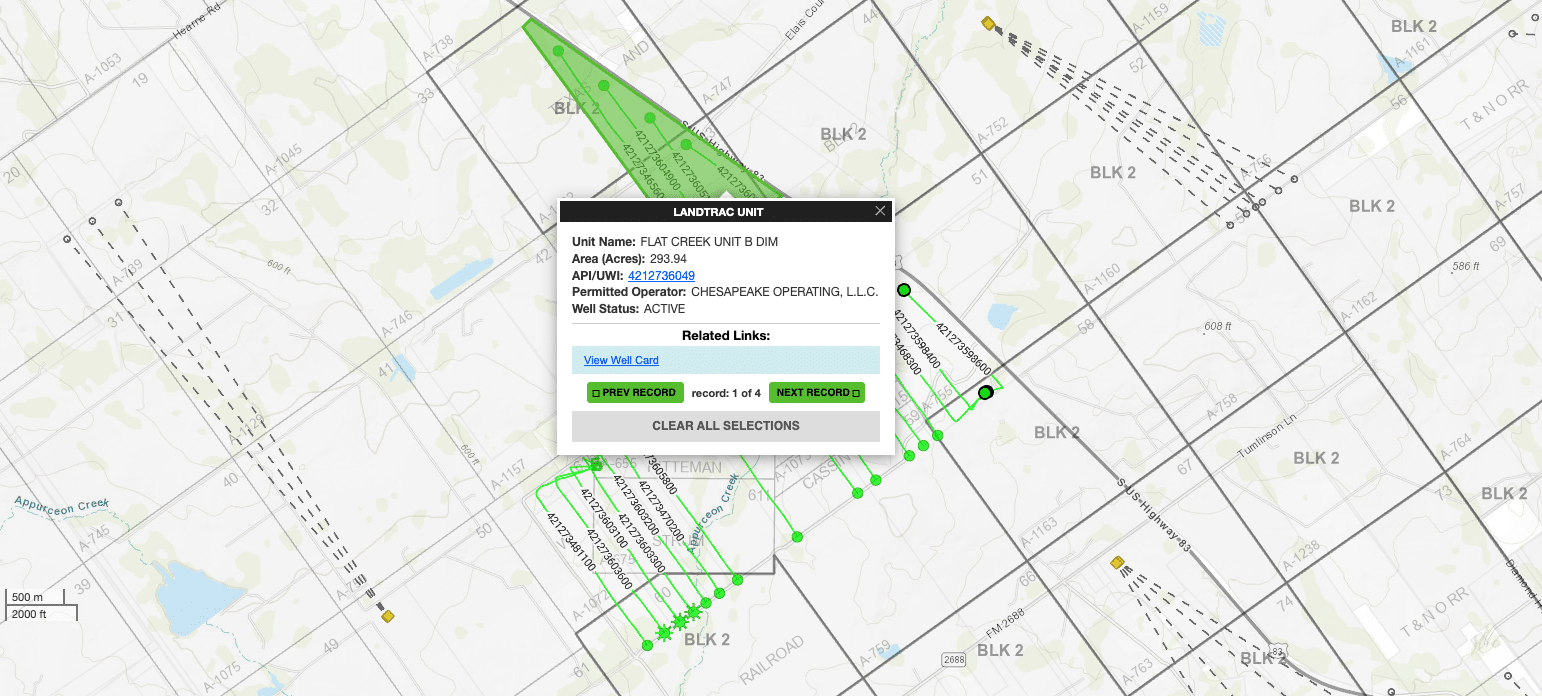
Task: Click the A-752 abstract label
Action: tap(992, 130)
